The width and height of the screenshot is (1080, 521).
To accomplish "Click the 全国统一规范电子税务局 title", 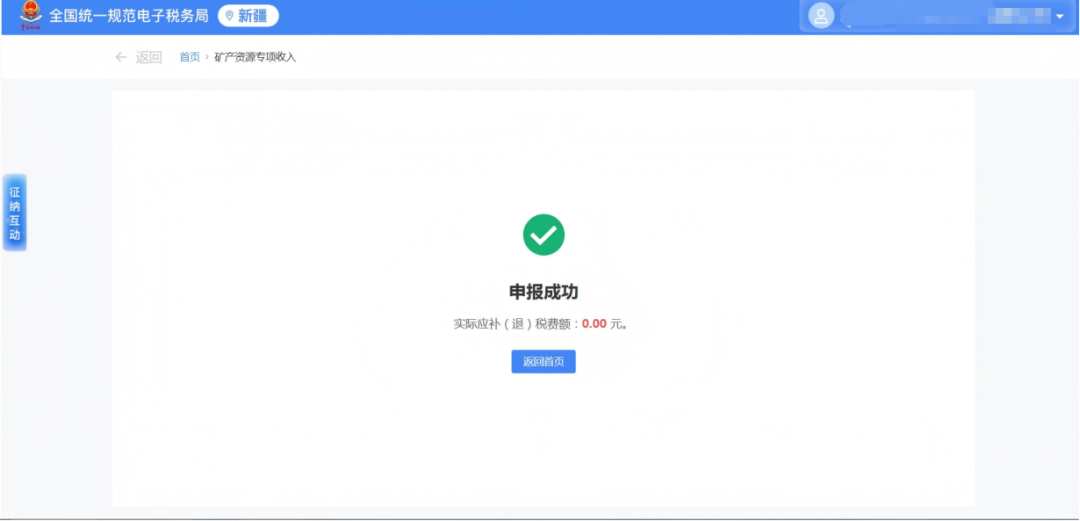I will point(128,16).
